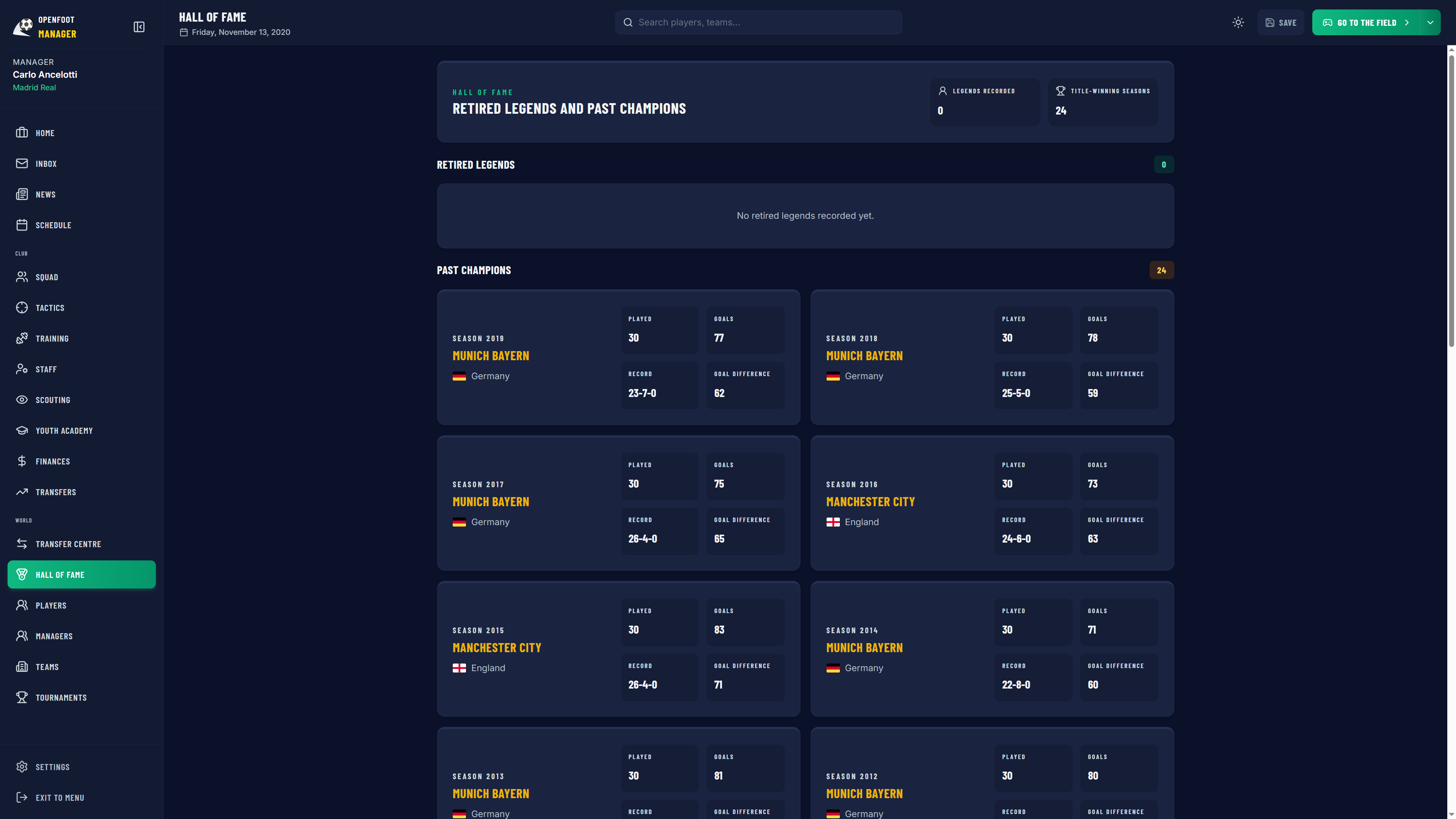Open Settings from the sidebar

click(82, 767)
